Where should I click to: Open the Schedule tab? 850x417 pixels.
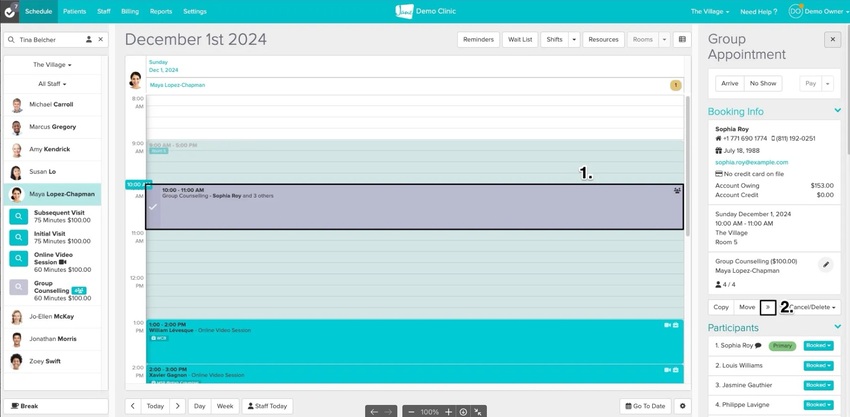(x=38, y=11)
